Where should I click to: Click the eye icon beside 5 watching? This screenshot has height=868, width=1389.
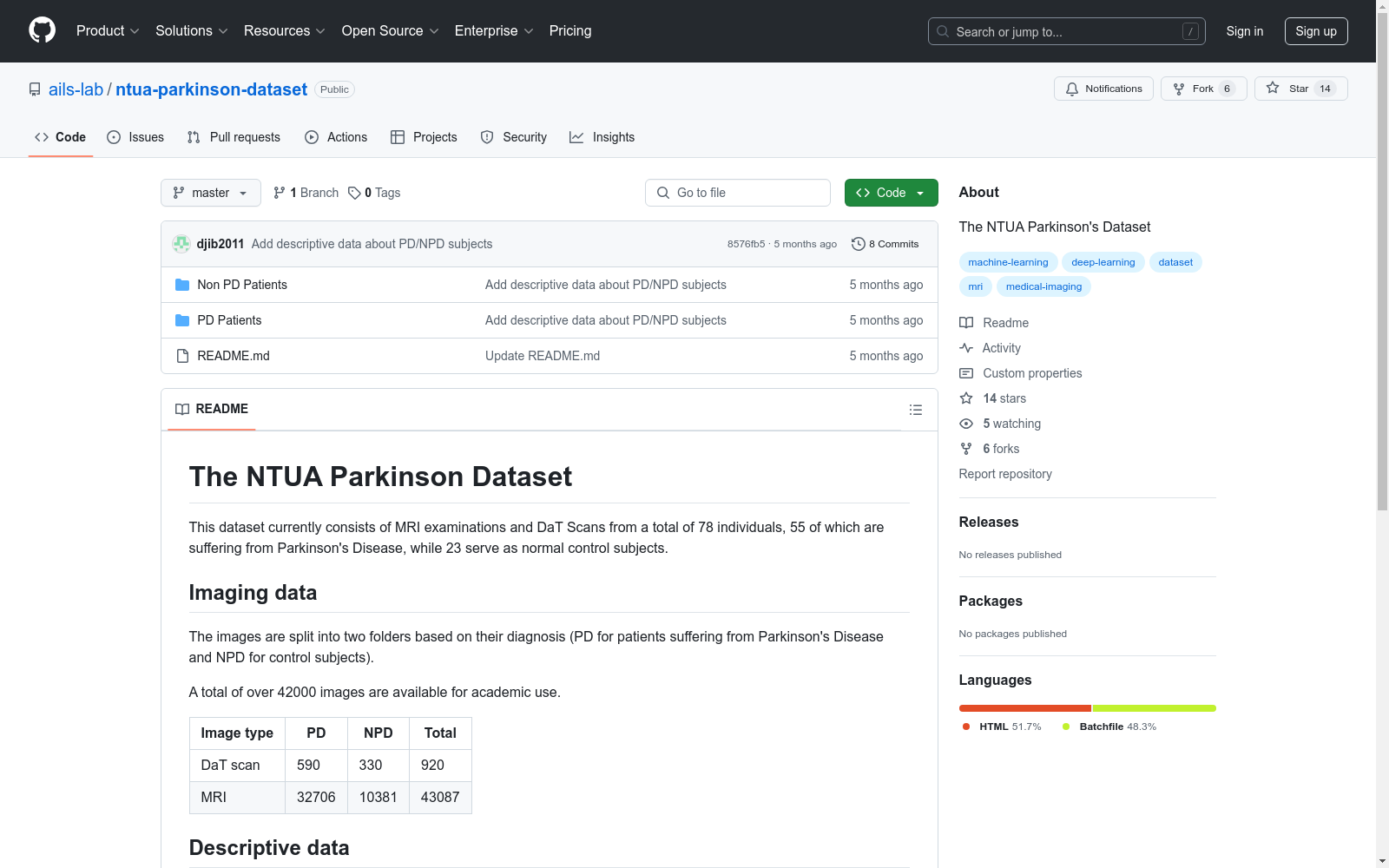[x=966, y=424]
